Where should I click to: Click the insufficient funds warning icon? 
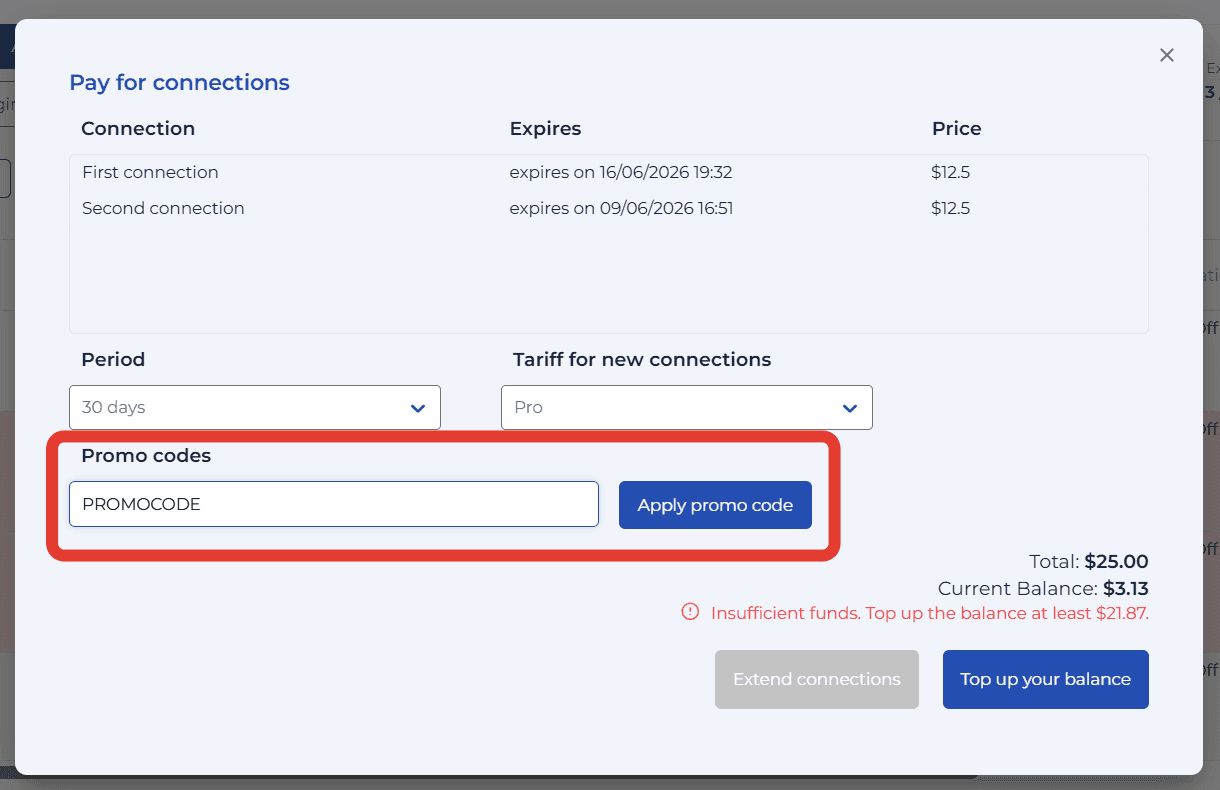coord(690,612)
